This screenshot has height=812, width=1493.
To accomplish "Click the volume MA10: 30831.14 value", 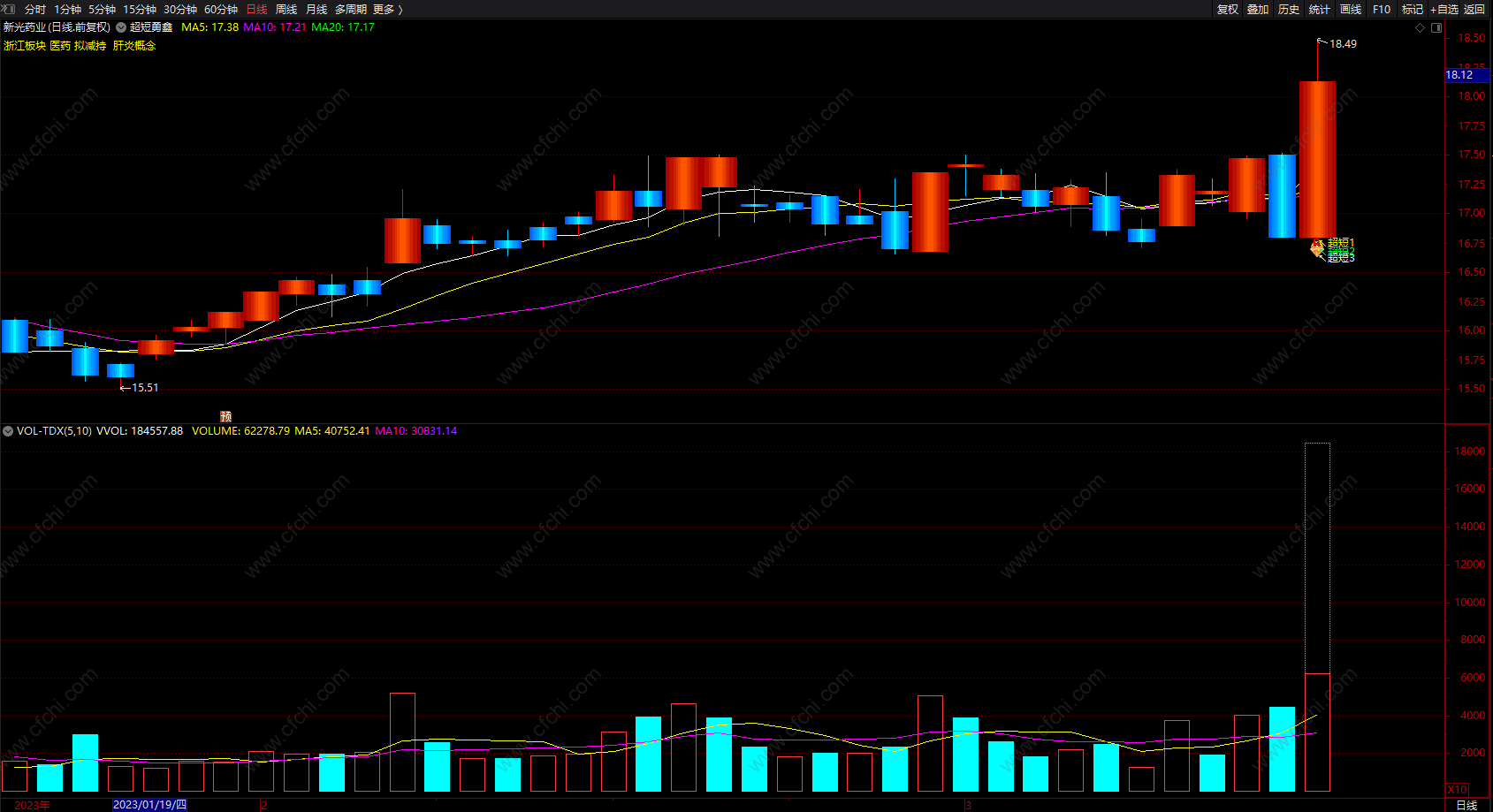I will tap(416, 431).
